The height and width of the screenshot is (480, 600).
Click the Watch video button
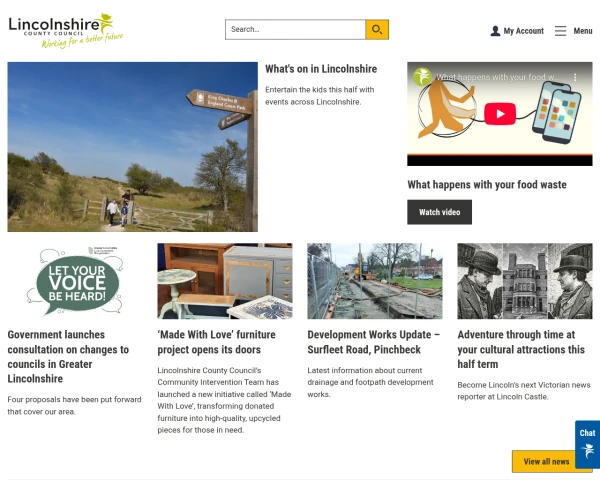pos(439,212)
